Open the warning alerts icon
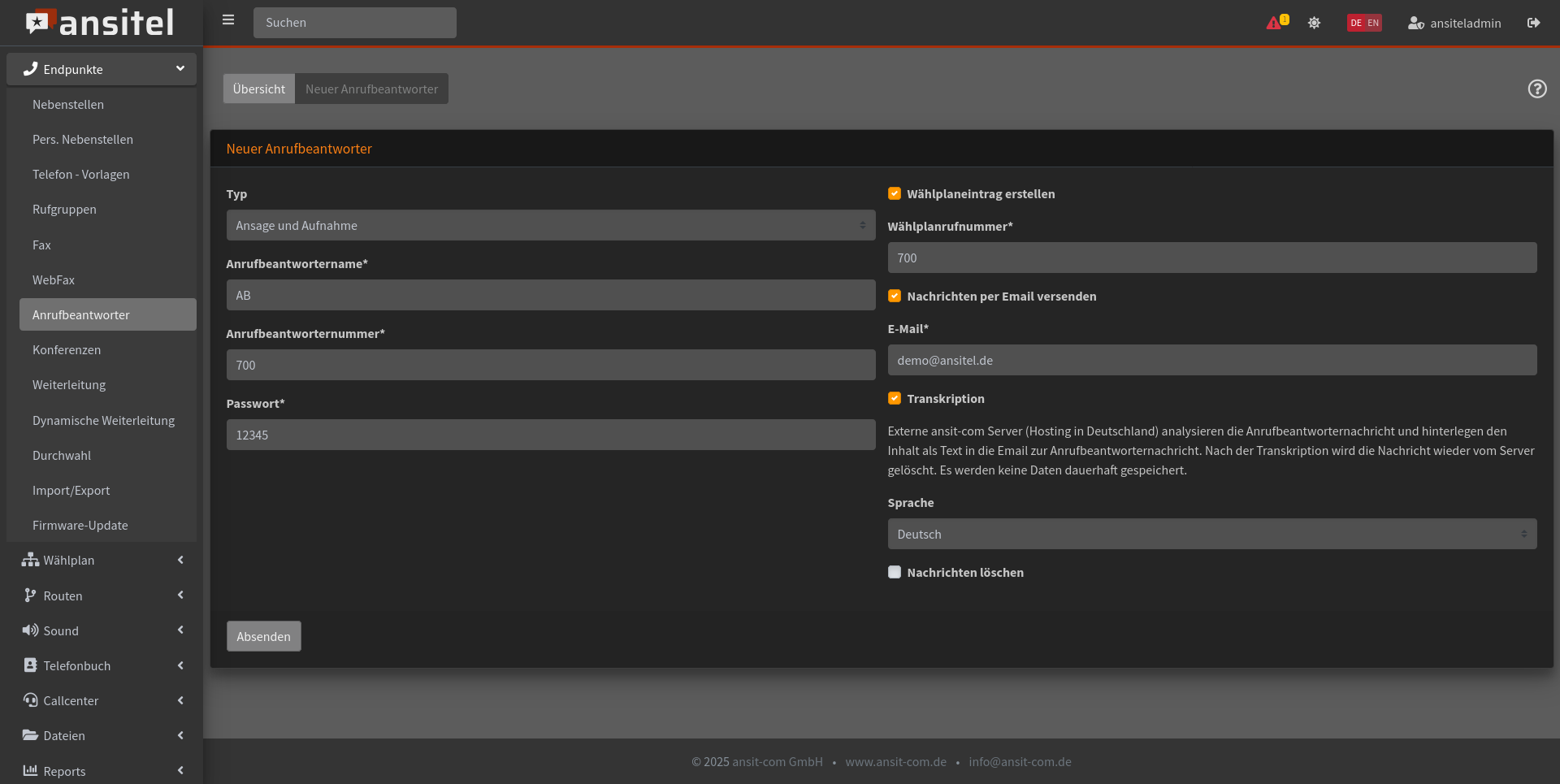The image size is (1560, 784). click(x=1274, y=23)
